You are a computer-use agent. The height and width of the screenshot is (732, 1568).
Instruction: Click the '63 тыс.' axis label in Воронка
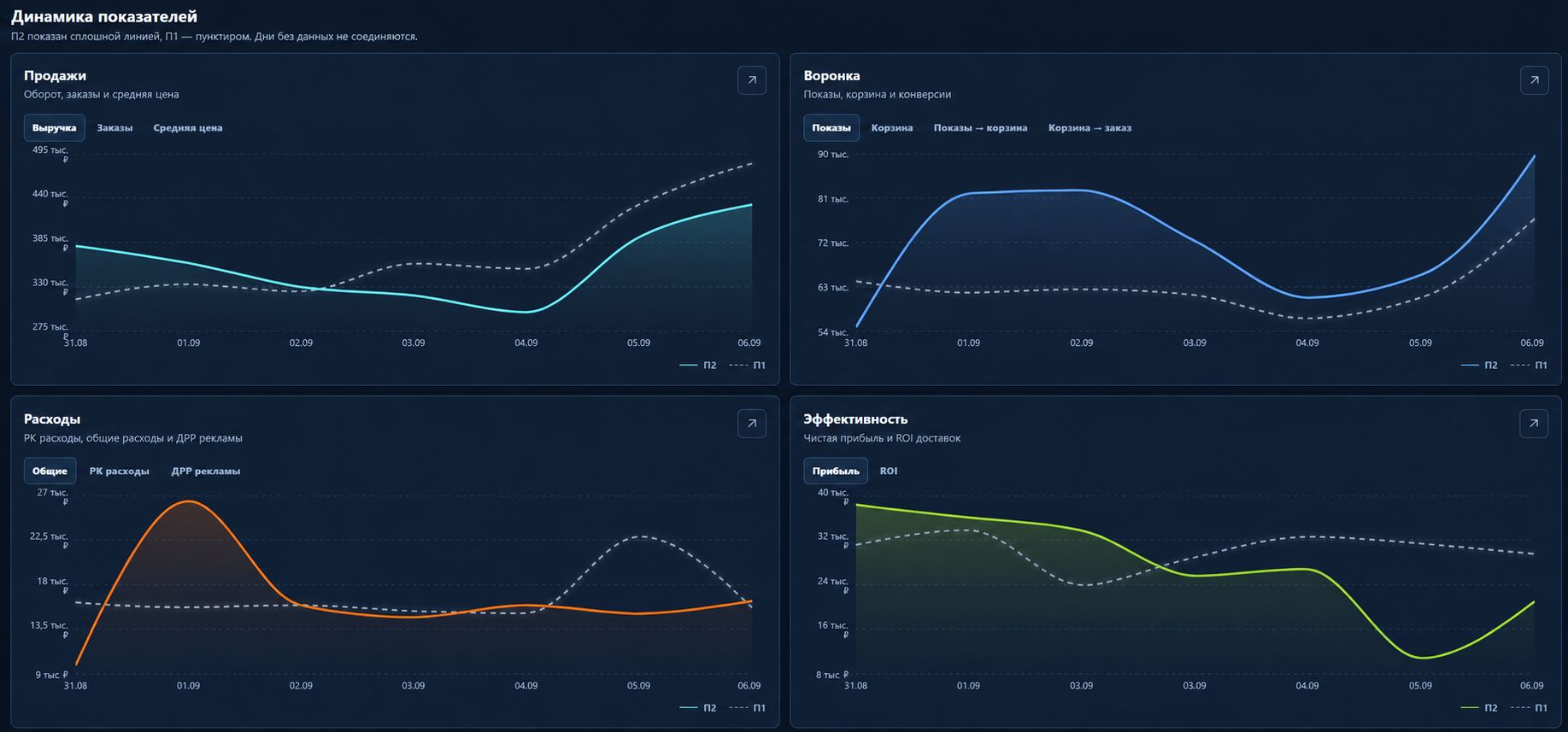pyautogui.click(x=833, y=288)
